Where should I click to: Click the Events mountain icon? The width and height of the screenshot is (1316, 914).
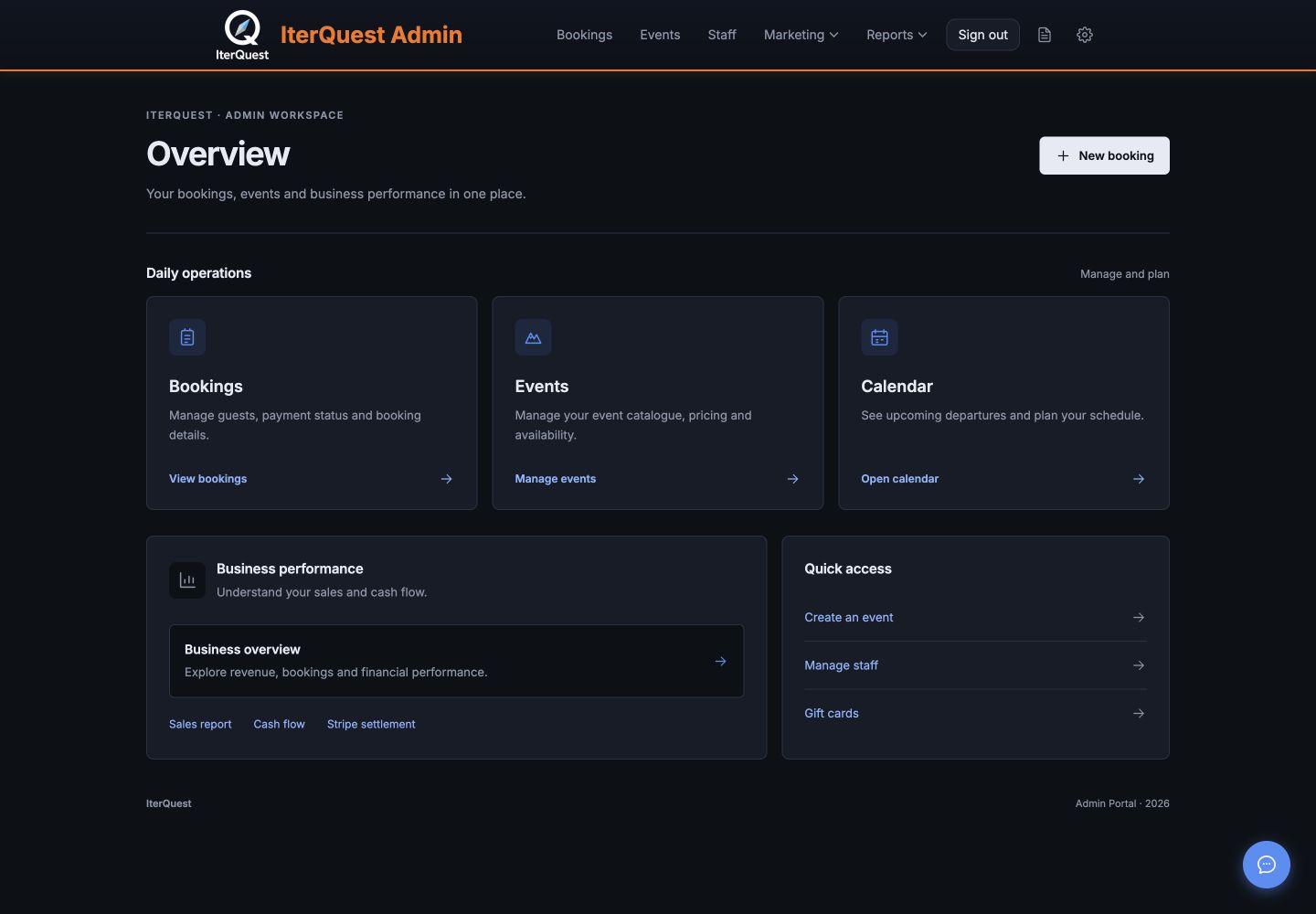[x=533, y=337]
